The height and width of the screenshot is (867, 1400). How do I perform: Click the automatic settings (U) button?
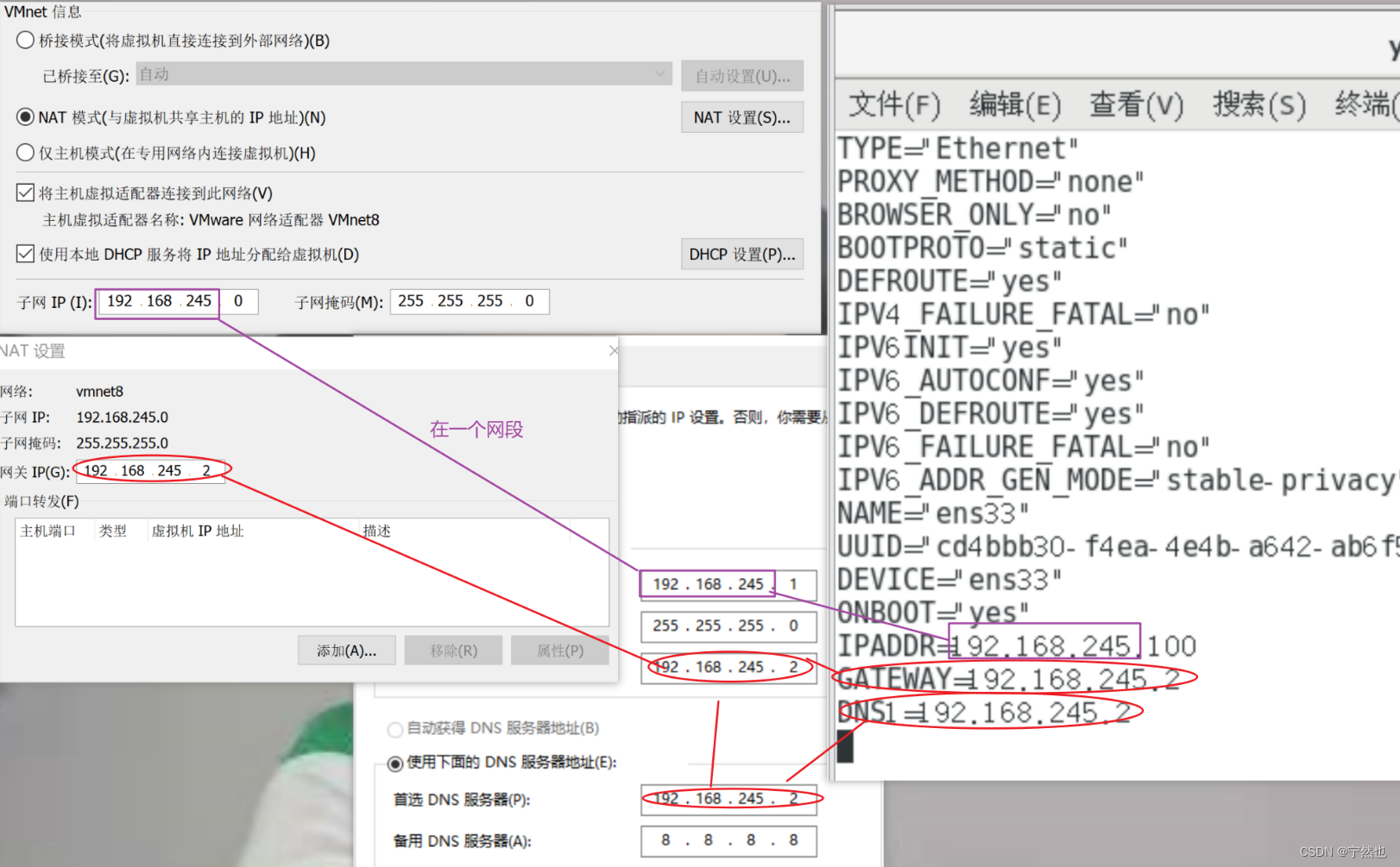[x=742, y=76]
